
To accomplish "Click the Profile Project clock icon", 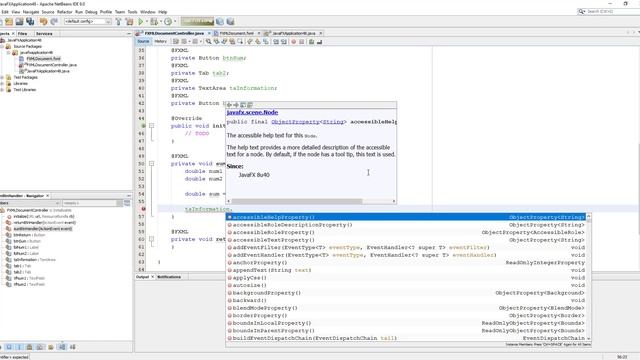I will 168,21.
